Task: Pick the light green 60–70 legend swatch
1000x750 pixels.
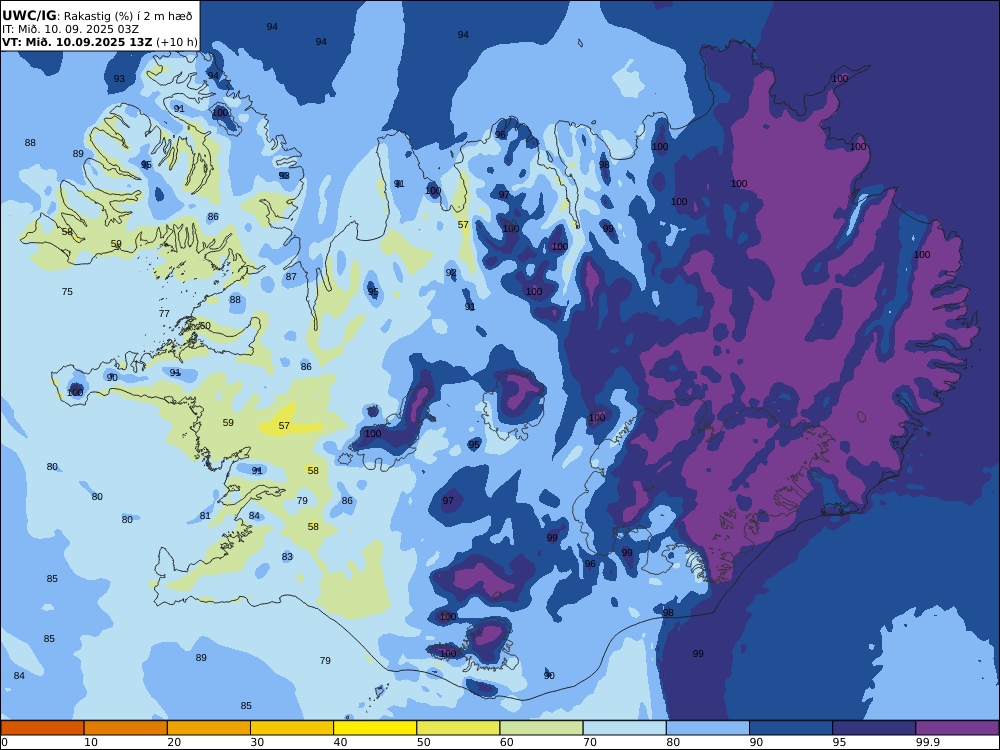Action: (541, 728)
